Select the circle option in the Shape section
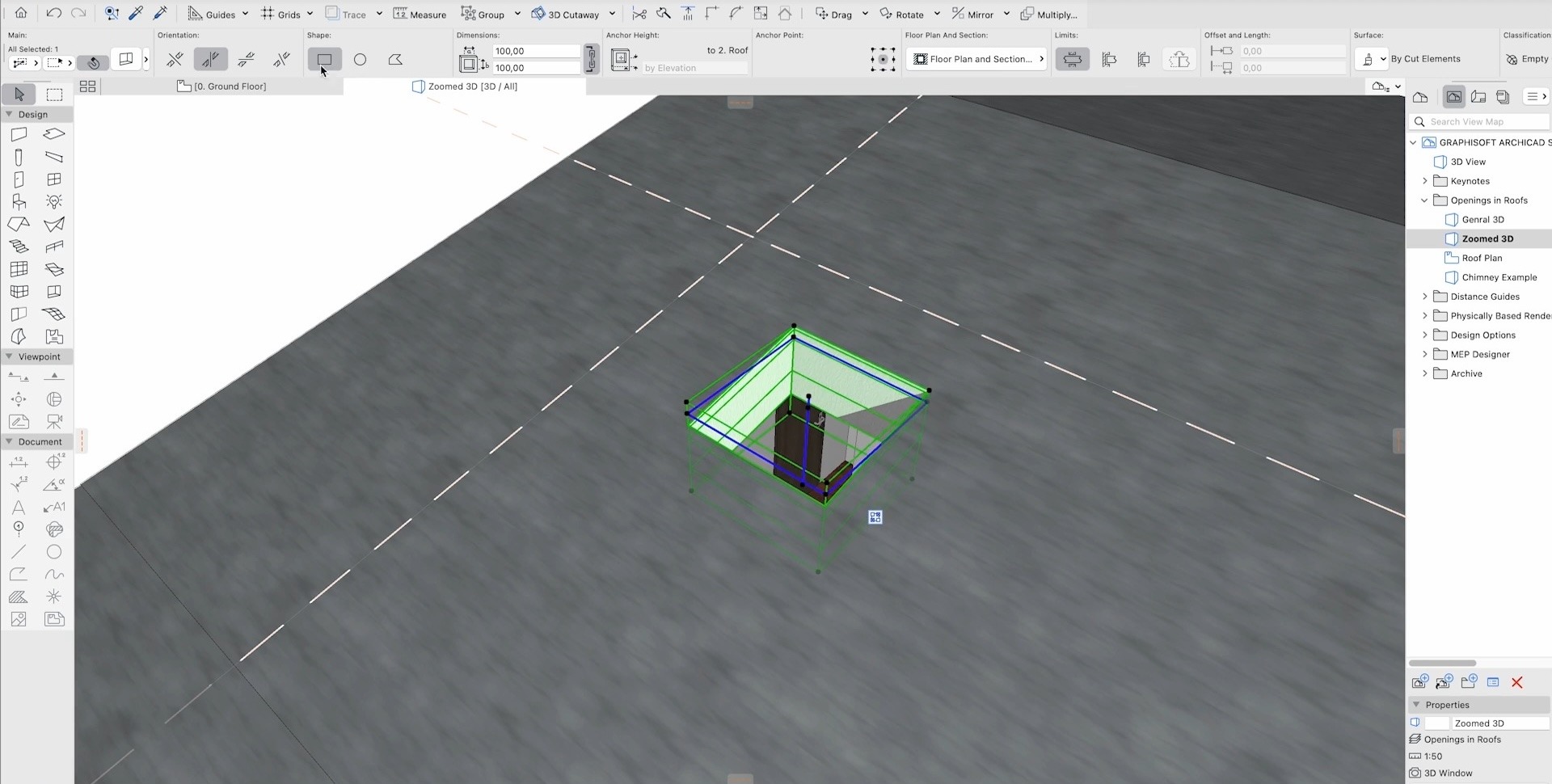This screenshot has height=784, width=1552. point(361,60)
